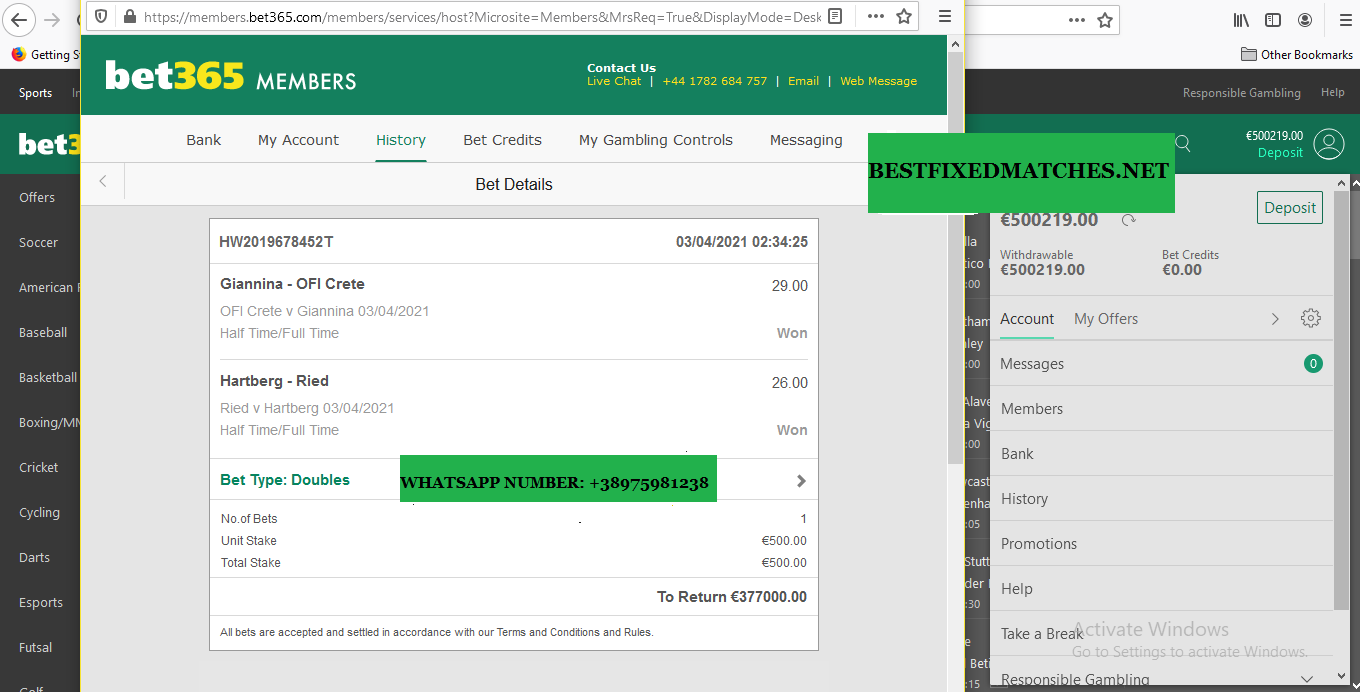Click the Other Bookmarks folder
The image size is (1360, 692).
point(1296,55)
